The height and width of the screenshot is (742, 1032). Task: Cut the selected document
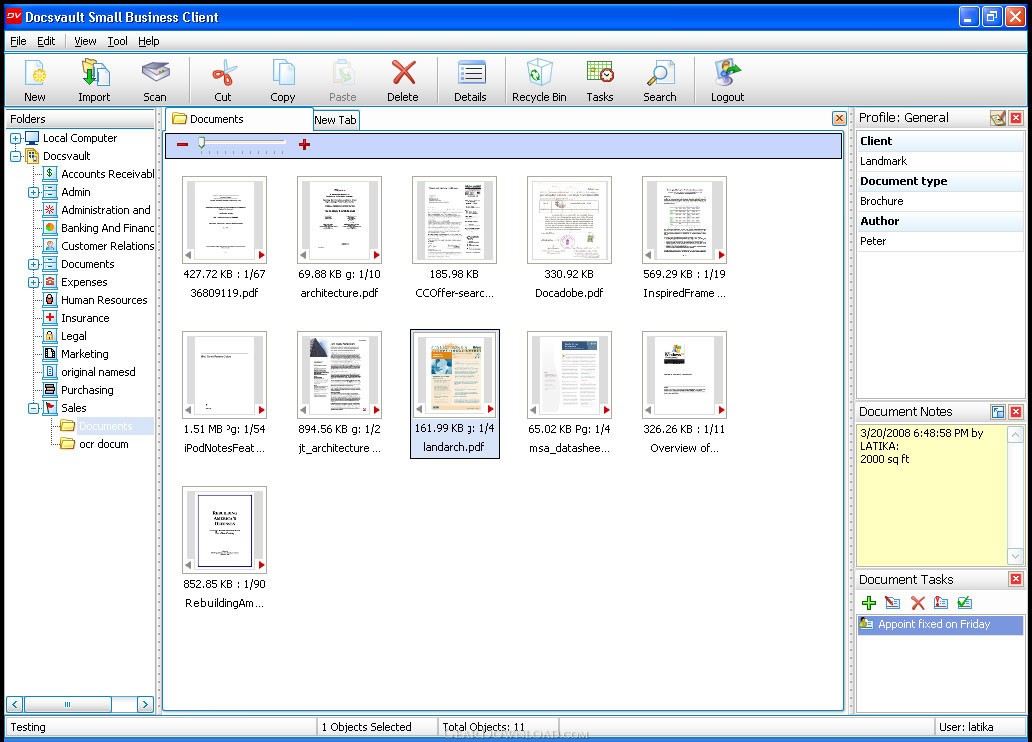pos(223,81)
